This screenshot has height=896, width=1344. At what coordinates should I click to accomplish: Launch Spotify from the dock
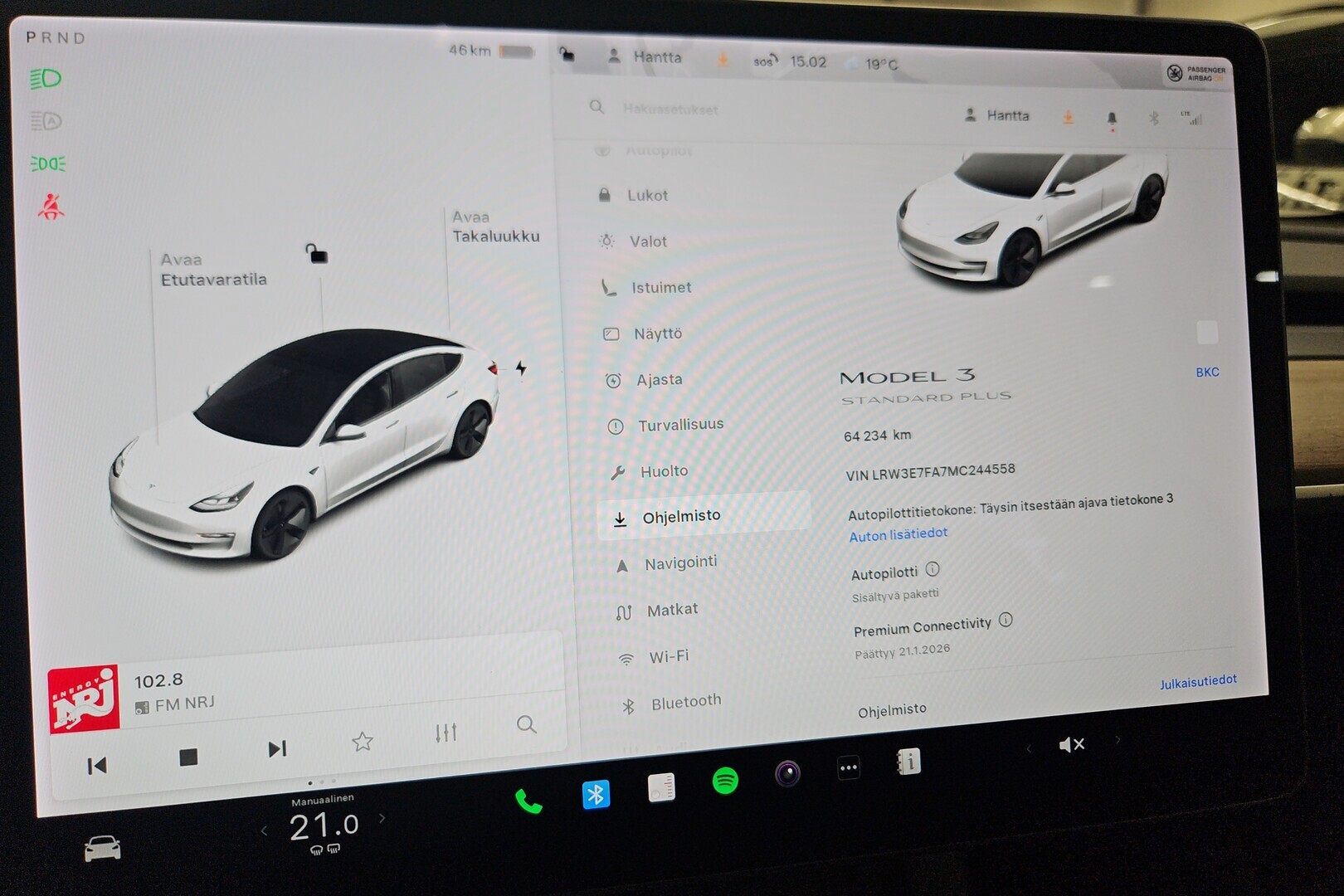click(723, 780)
